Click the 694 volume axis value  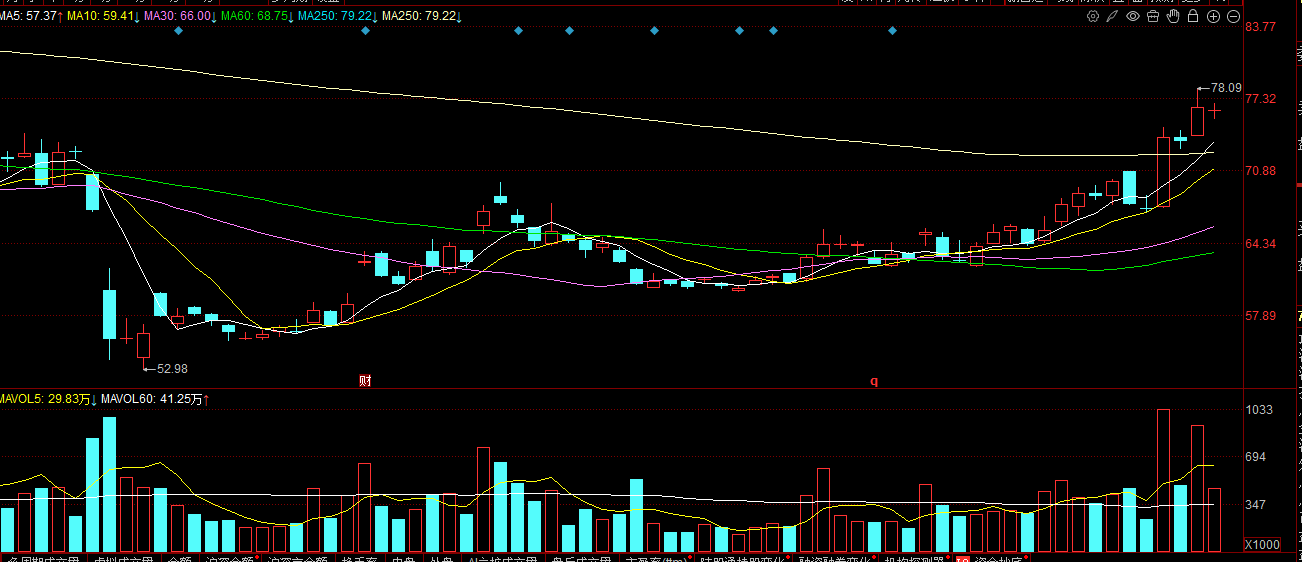pos(1255,457)
